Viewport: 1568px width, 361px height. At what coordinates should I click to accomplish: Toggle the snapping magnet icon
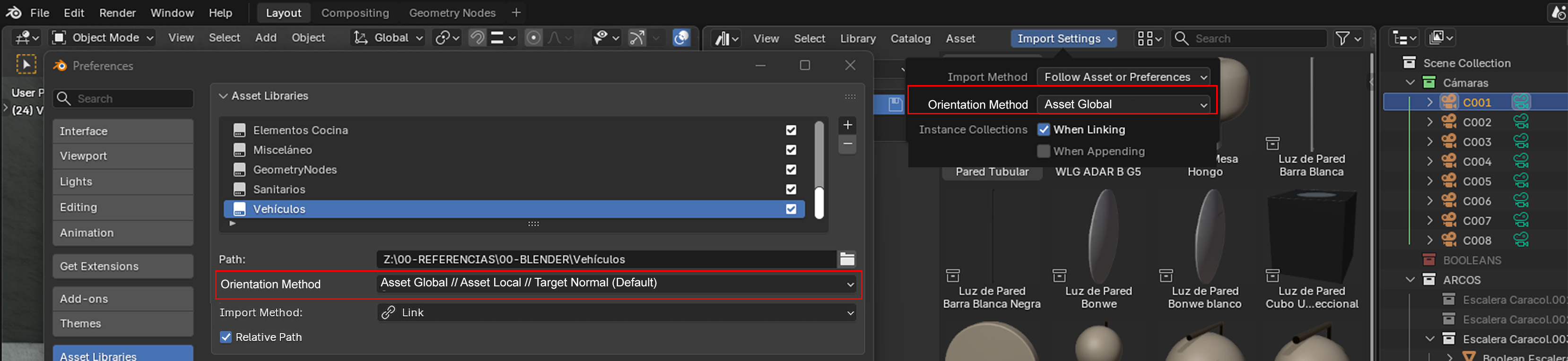[477, 38]
